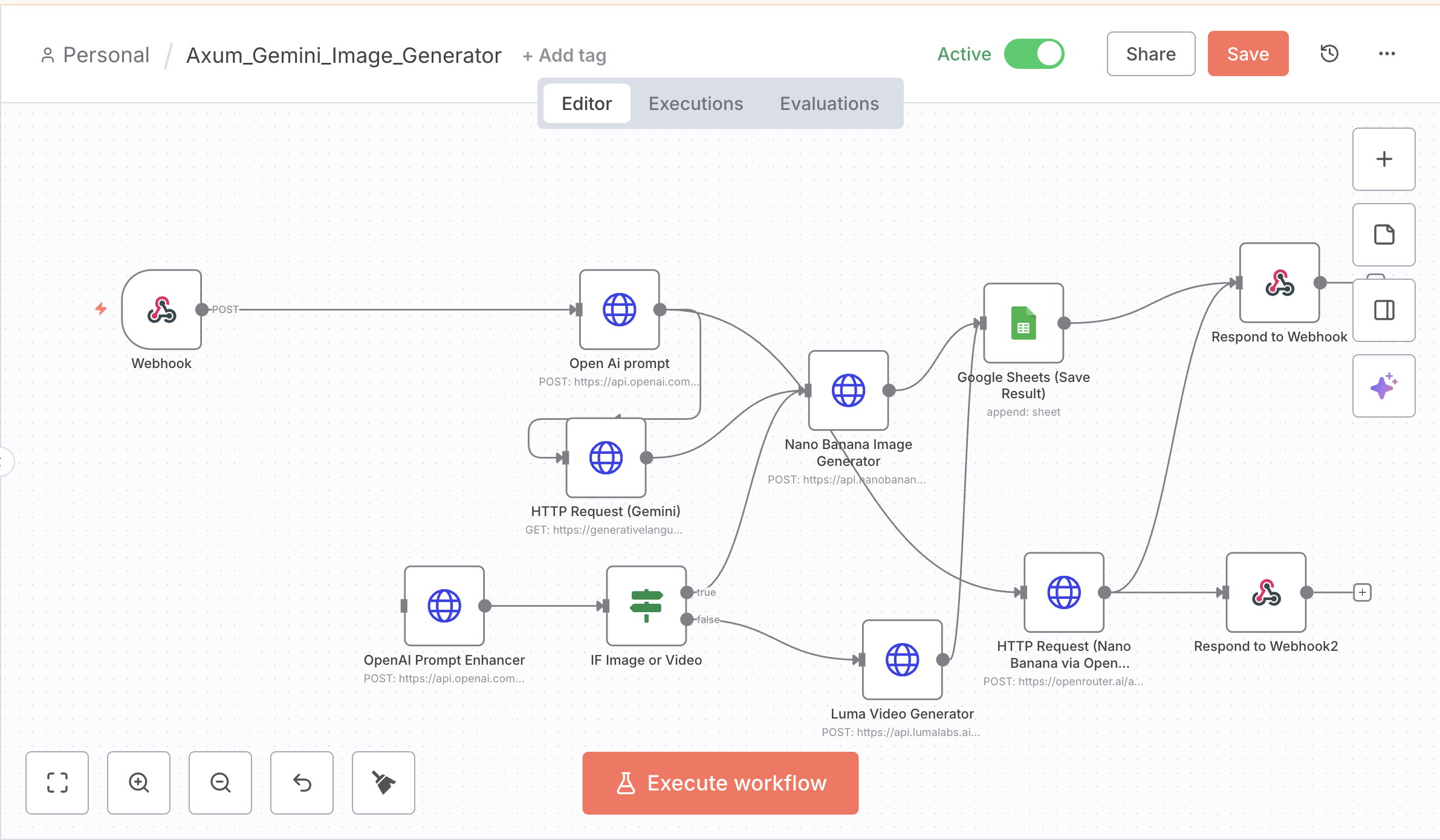Click the tidy up broom icon
Viewport: 1440px width, 840px height.
click(x=383, y=783)
